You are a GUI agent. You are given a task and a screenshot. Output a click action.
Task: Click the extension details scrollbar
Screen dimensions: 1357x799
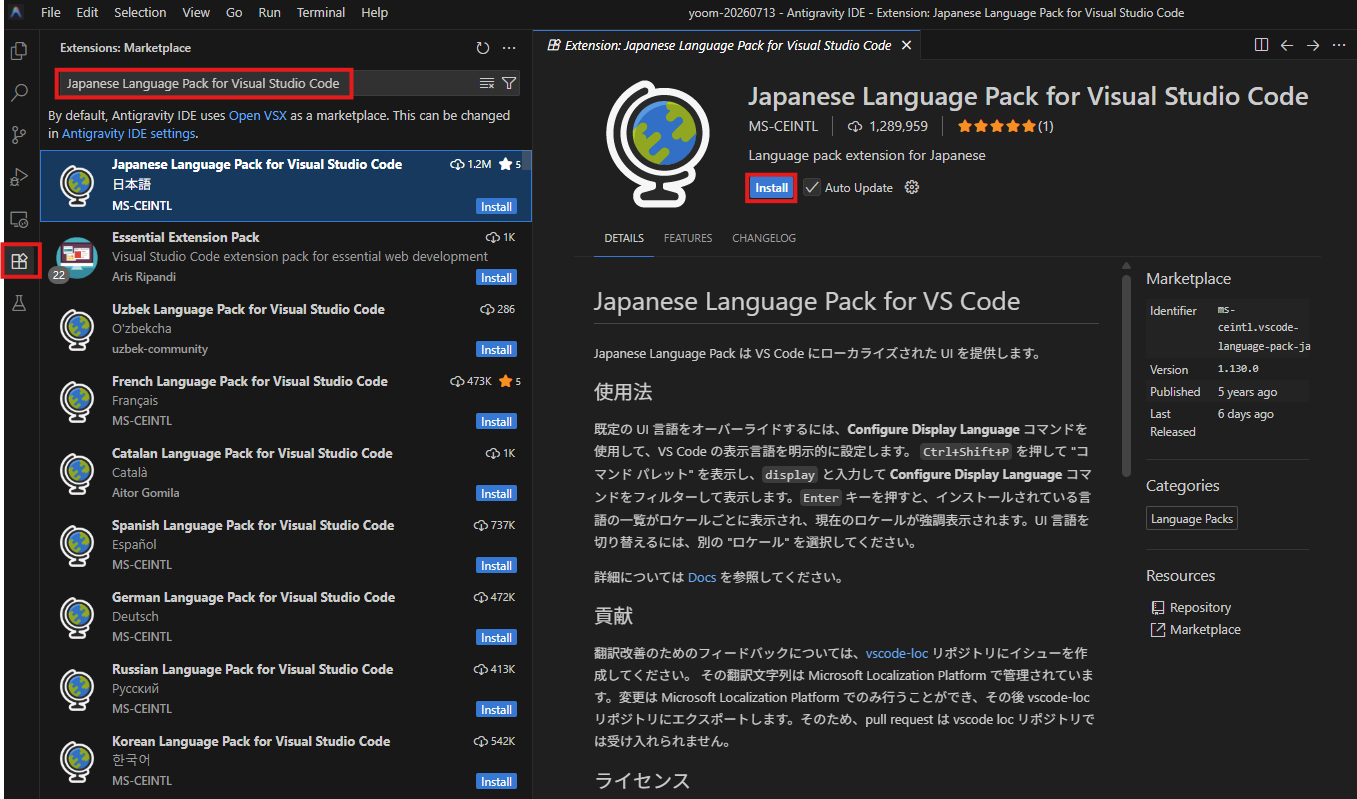[1126, 375]
